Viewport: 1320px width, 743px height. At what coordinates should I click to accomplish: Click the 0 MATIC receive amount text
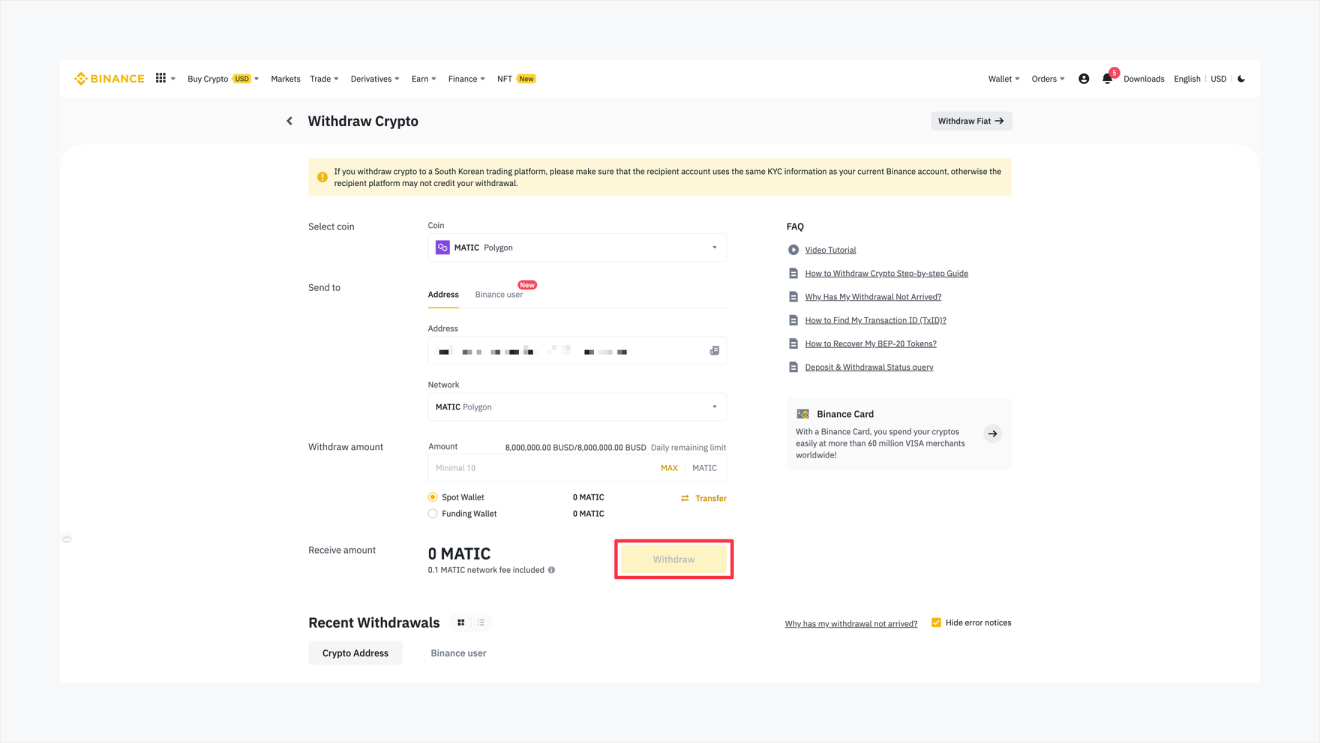459,554
